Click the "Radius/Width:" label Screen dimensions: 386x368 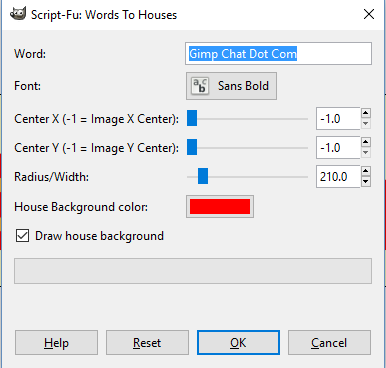point(51,177)
